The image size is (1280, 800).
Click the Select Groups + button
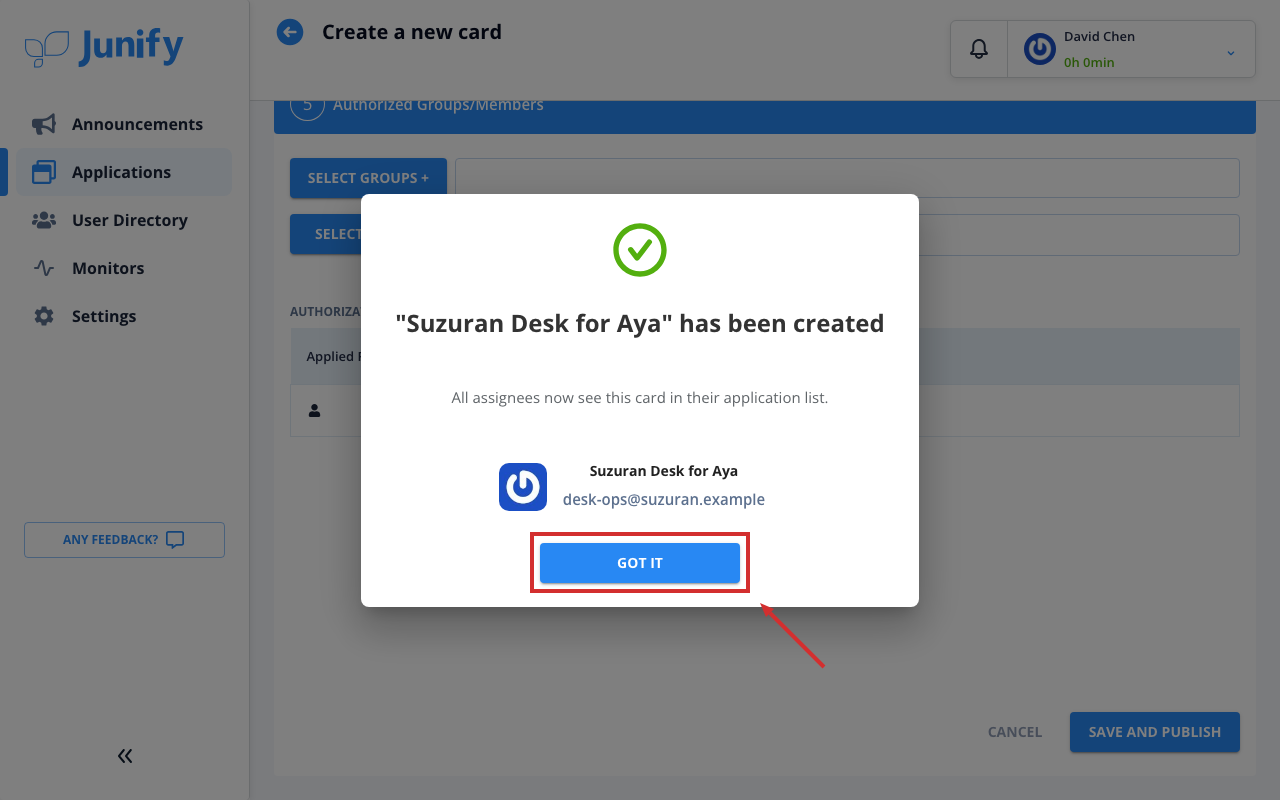pyautogui.click(x=368, y=178)
